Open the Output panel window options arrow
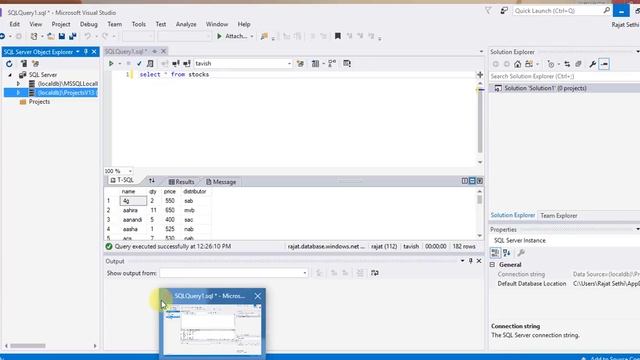Viewport: 640px width, 360px height. pyautogui.click(x=462, y=261)
